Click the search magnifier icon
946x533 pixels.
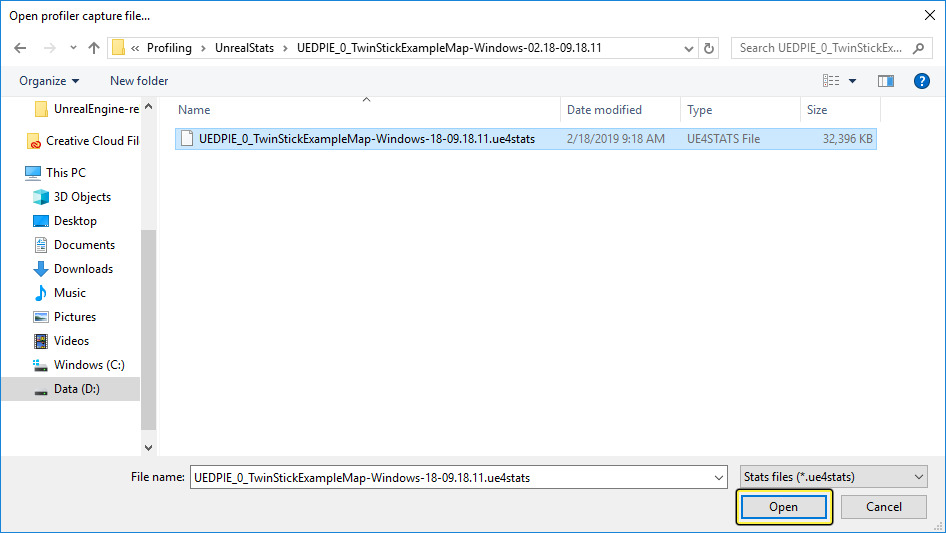click(918, 48)
